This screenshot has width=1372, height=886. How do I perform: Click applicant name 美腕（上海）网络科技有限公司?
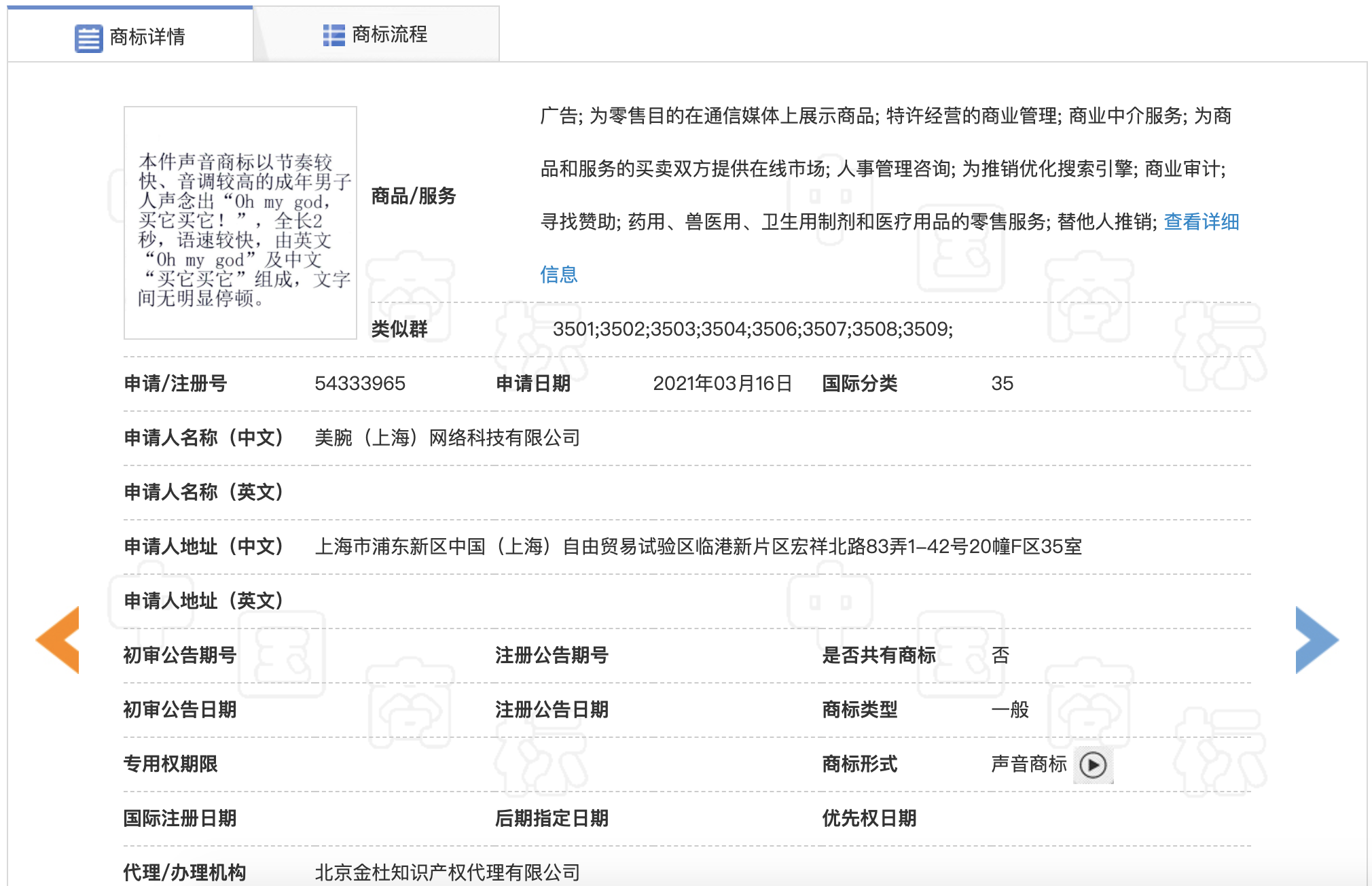447,438
